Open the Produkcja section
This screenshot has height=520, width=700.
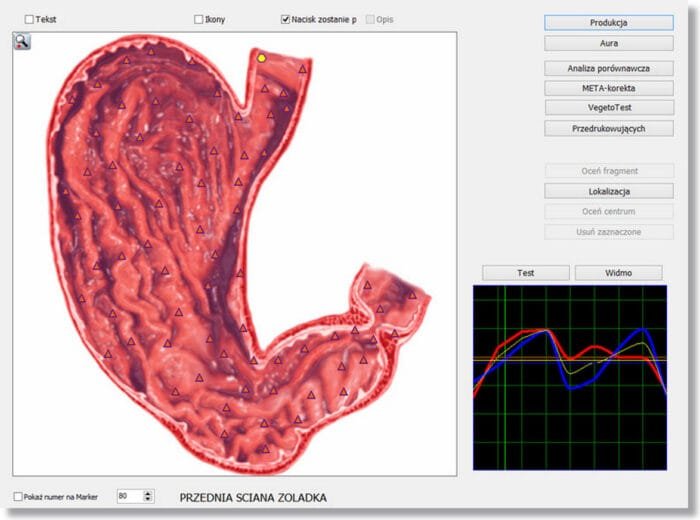pos(609,22)
